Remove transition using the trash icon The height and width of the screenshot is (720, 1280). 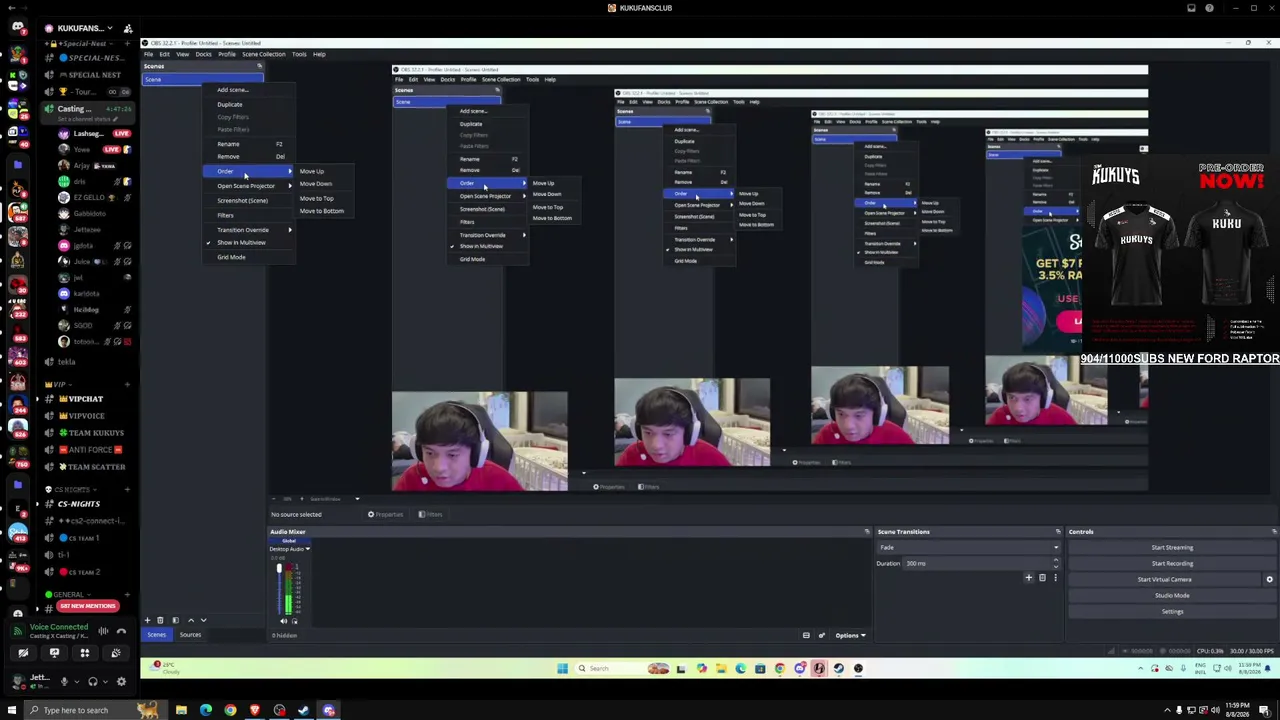(1042, 578)
